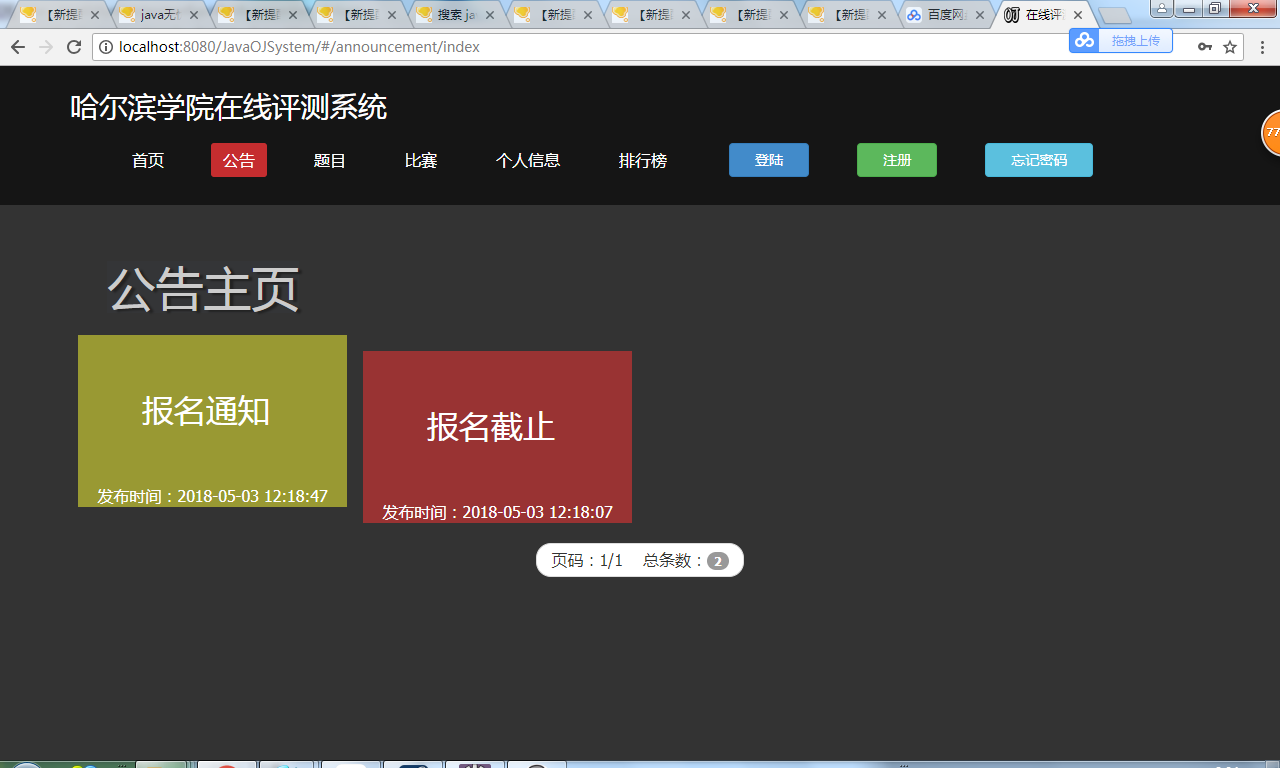Click the Baidu Netdisk upload icon
Screen dimensions: 1280x768
(x=1083, y=41)
